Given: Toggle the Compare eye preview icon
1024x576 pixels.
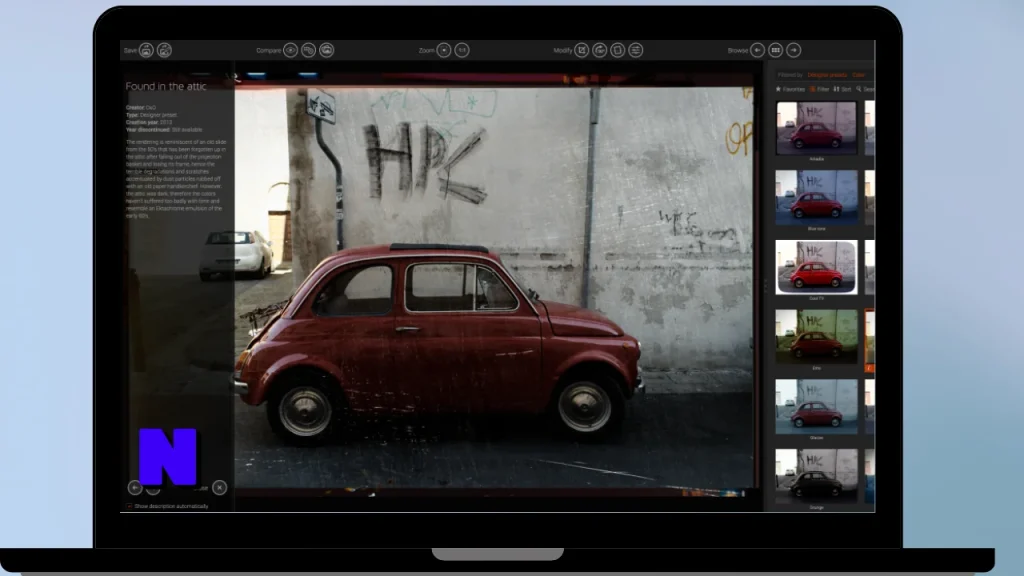Looking at the screenshot, I should 291,50.
